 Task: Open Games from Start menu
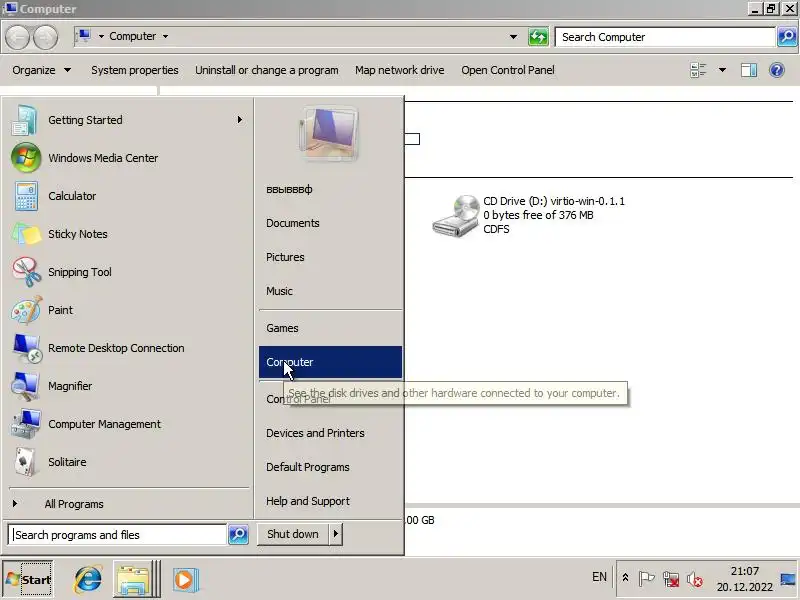(x=330, y=328)
